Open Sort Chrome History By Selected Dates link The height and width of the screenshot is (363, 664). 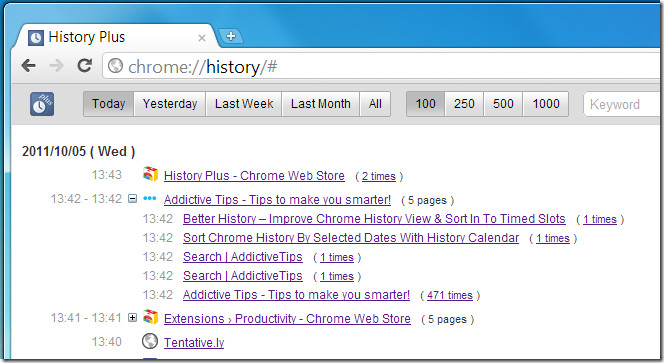[351, 238]
